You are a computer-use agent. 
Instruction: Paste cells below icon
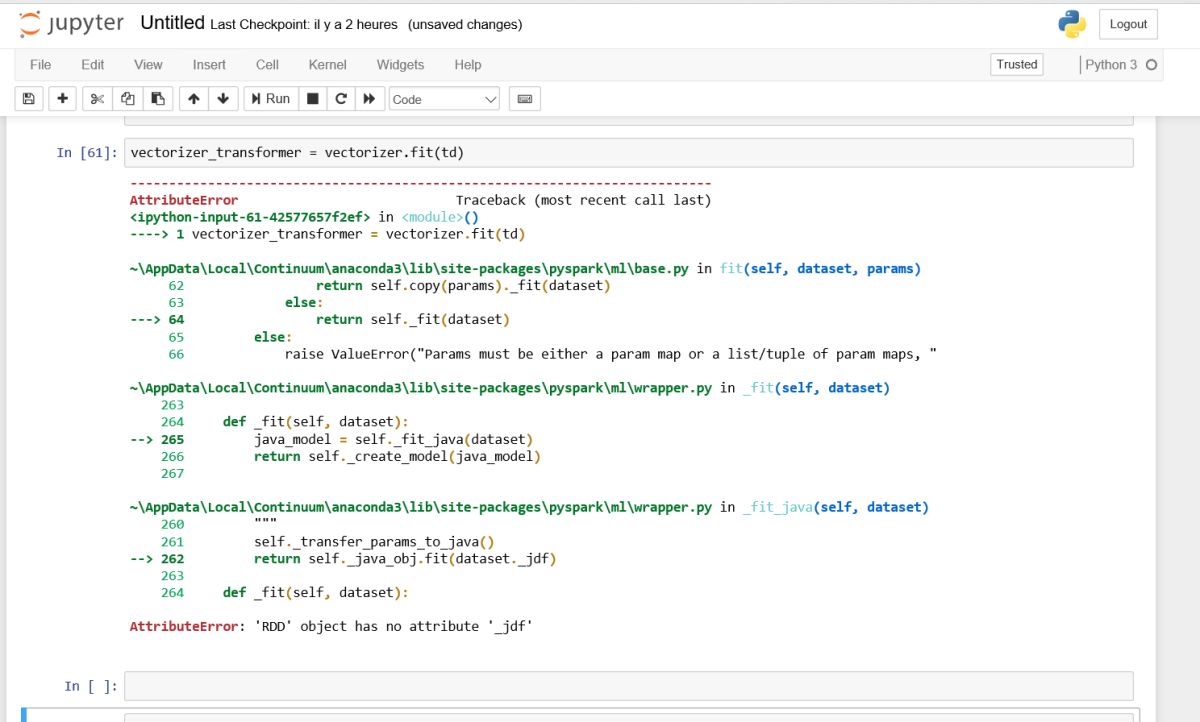(x=157, y=99)
